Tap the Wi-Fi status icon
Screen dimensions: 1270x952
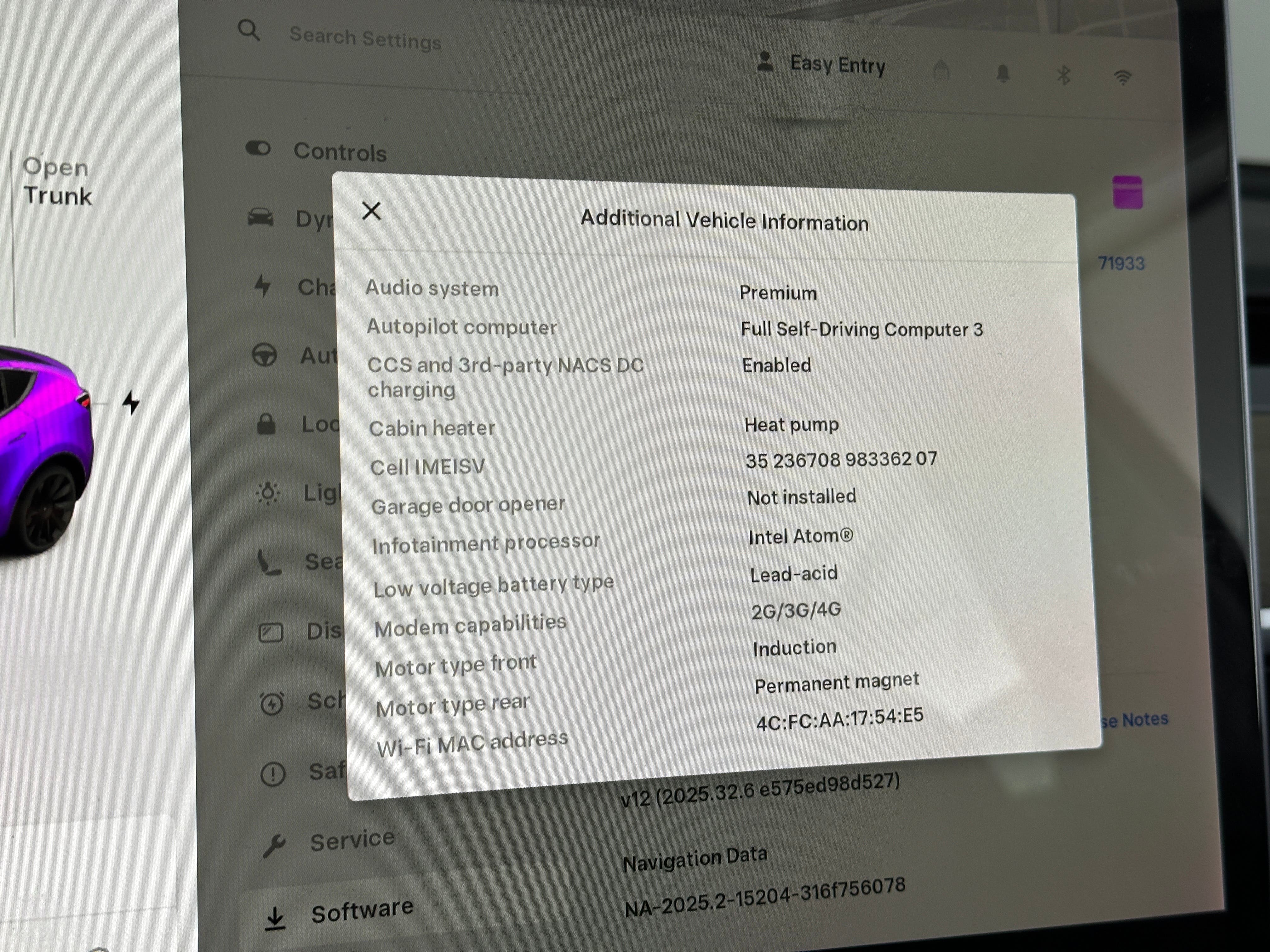coord(1123,77)
